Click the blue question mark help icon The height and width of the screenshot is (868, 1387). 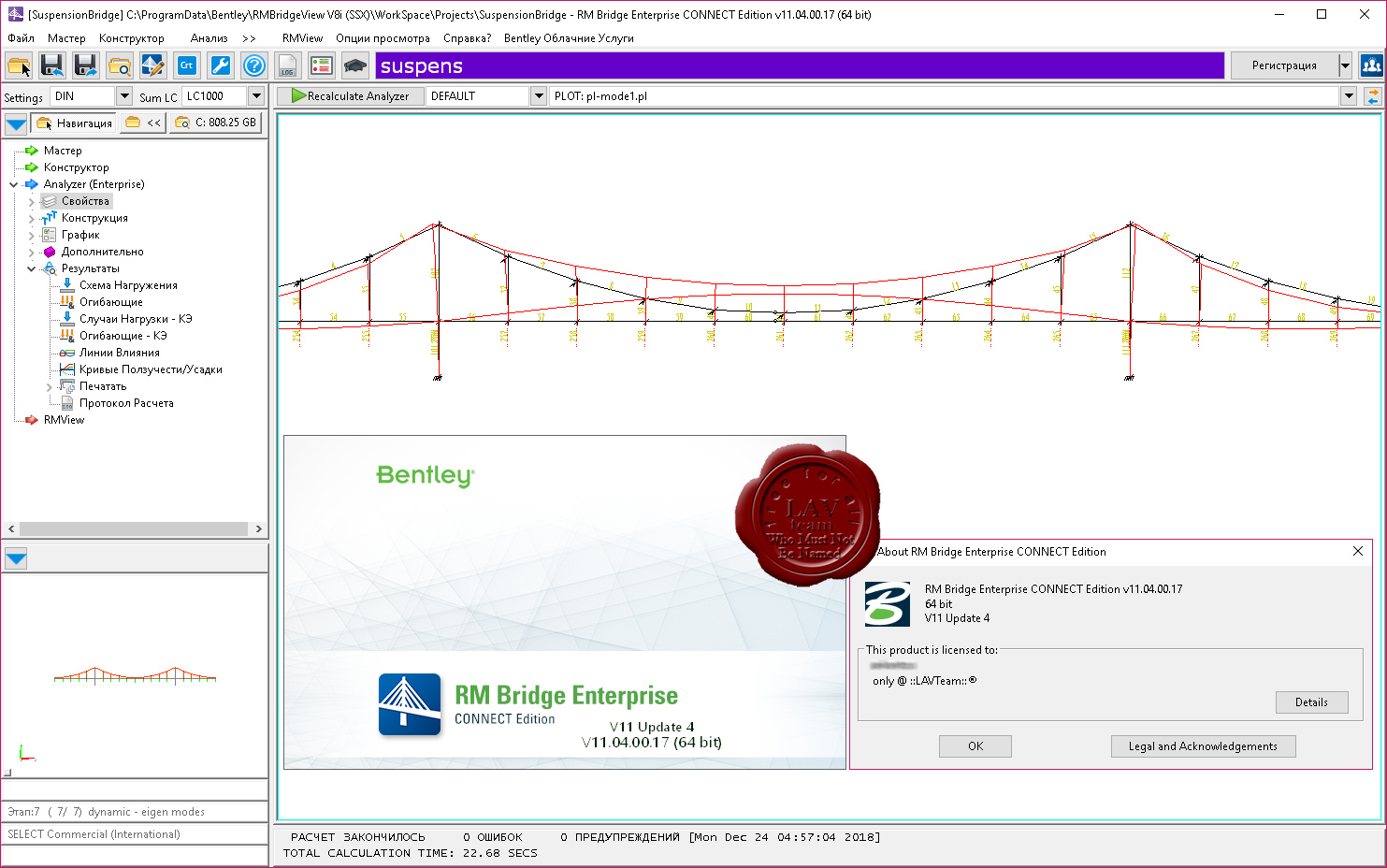pos(253,65)
